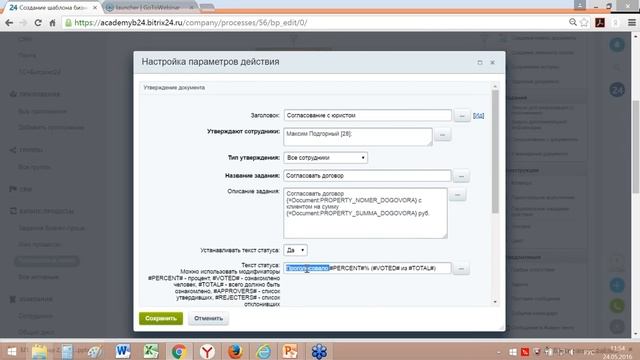
Task: Open value picker beside 'Название задания'
Action: point(461,176)
